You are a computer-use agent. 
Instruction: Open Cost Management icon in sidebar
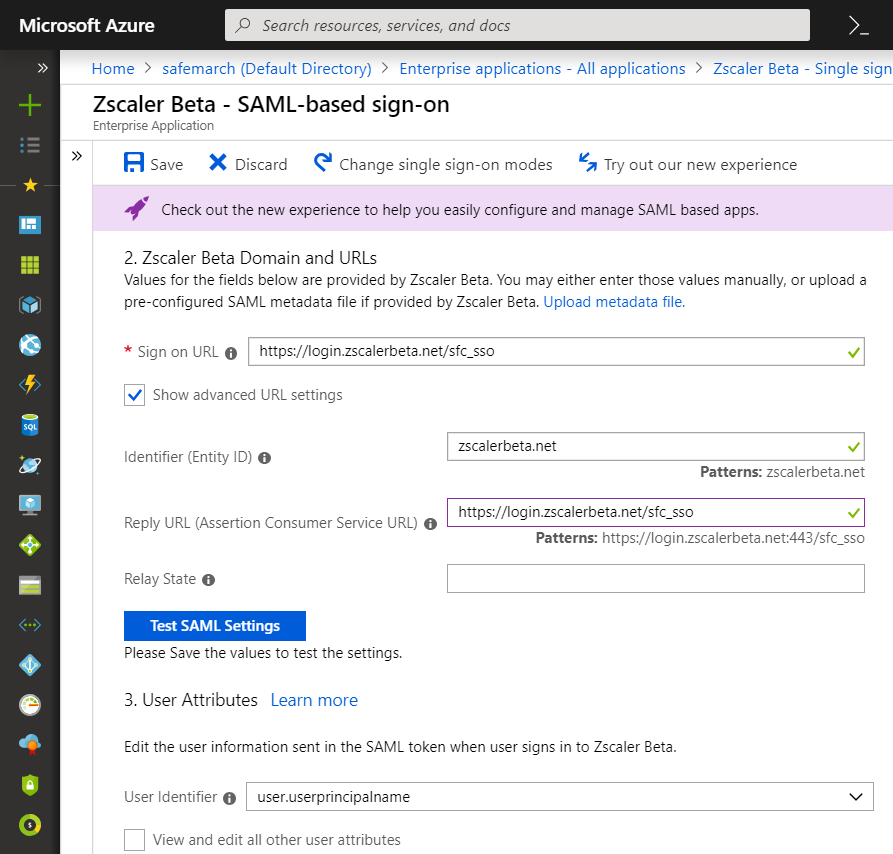pyautogui.click(x=30, y=825)
